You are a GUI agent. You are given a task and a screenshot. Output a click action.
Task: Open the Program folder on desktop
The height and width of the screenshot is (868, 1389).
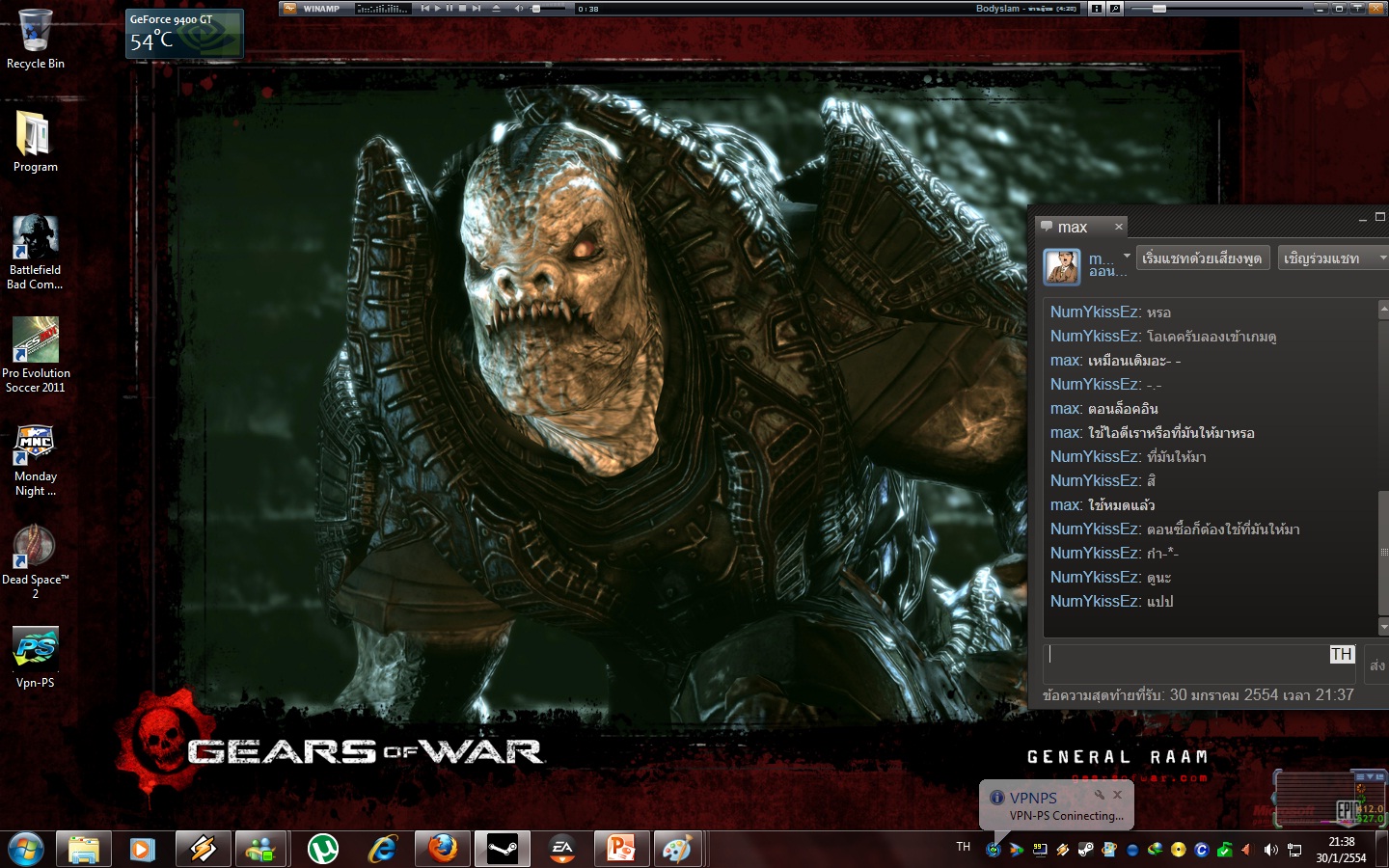point(35,142)
